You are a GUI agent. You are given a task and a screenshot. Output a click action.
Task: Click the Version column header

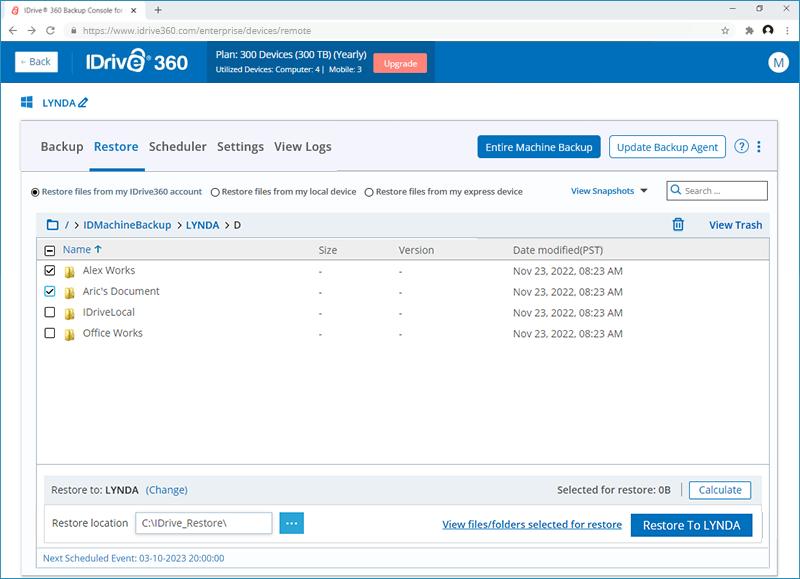pos(416,250)
